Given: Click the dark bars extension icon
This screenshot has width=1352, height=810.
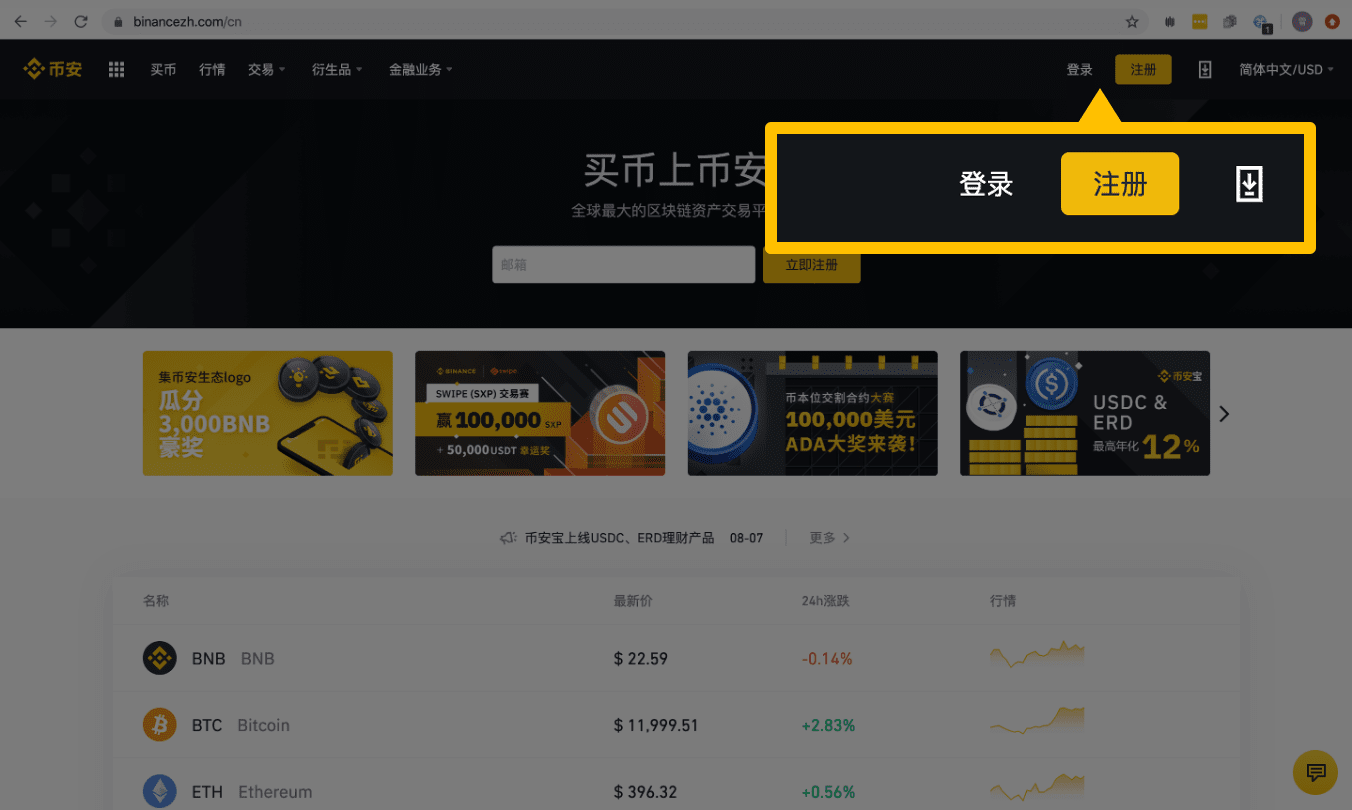Looking at the screenshot, I should coord(1170,21).
